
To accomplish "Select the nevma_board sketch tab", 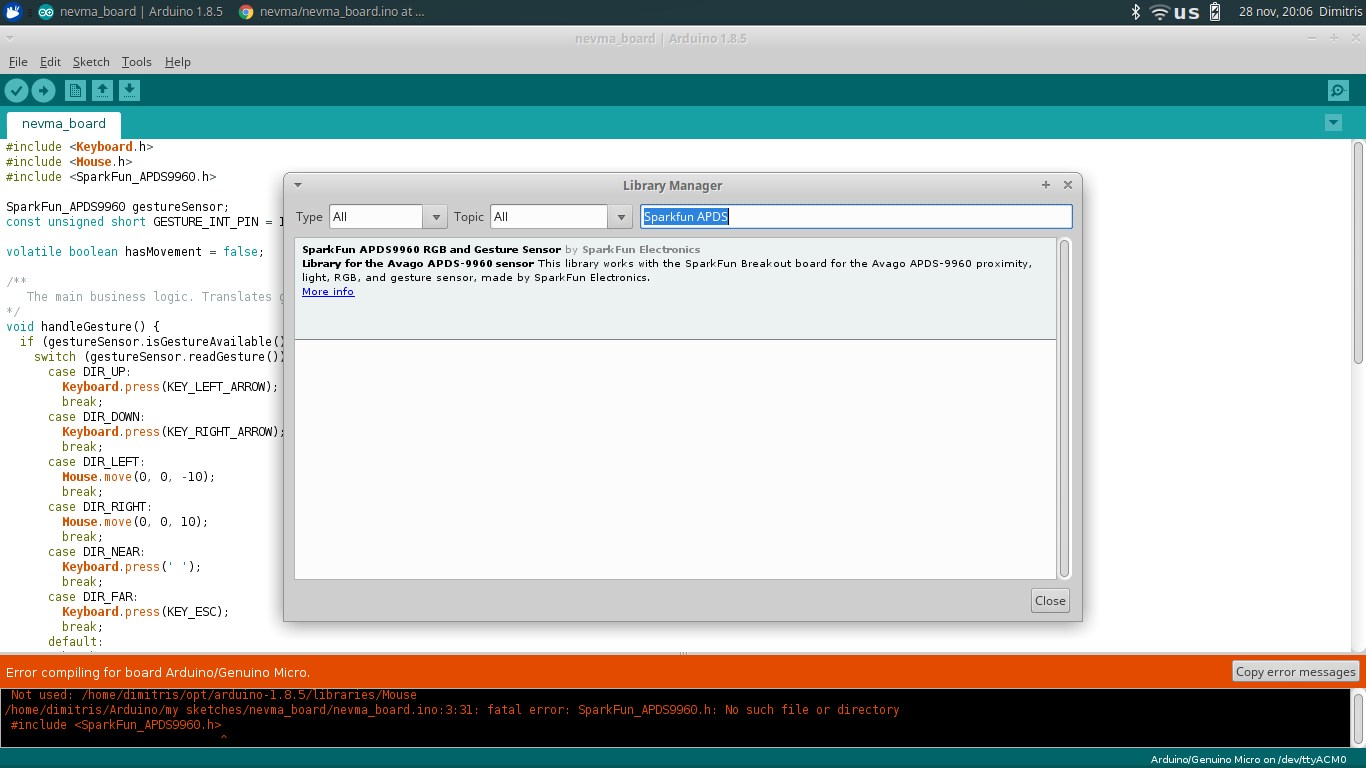I will (64, 124).
